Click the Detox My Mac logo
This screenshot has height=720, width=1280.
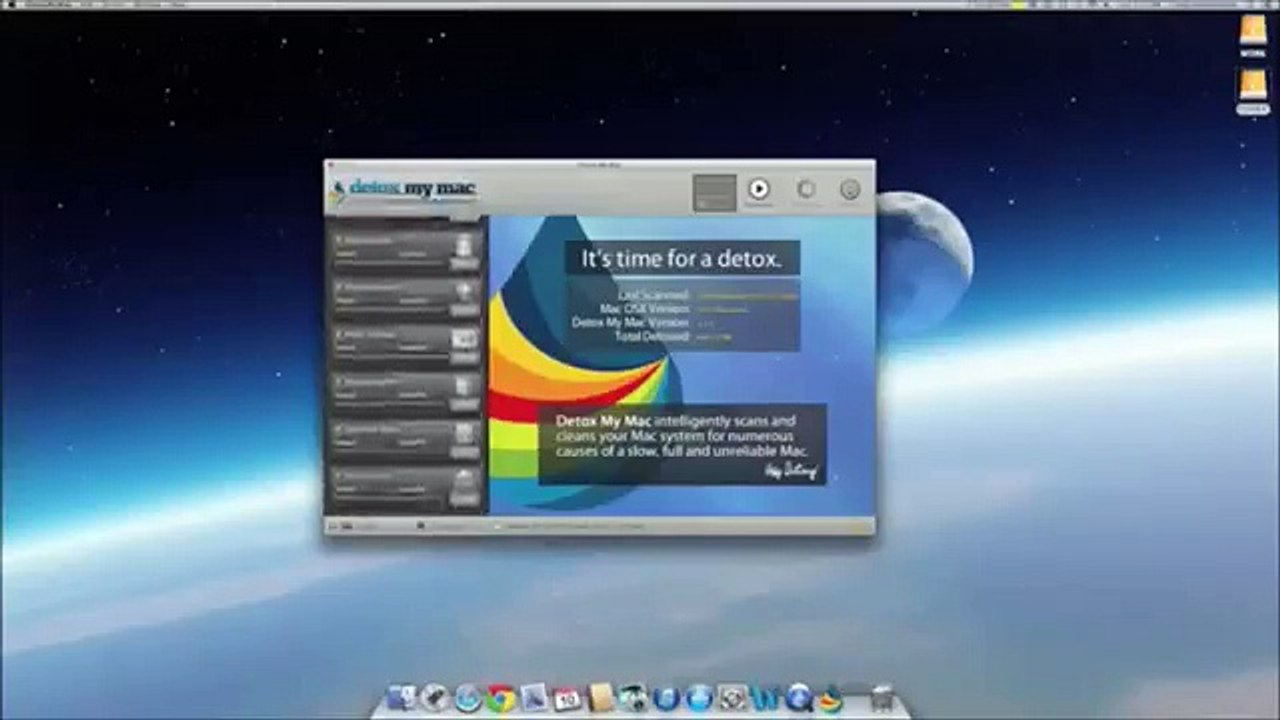pyautogui.click(x=404, y=190)
